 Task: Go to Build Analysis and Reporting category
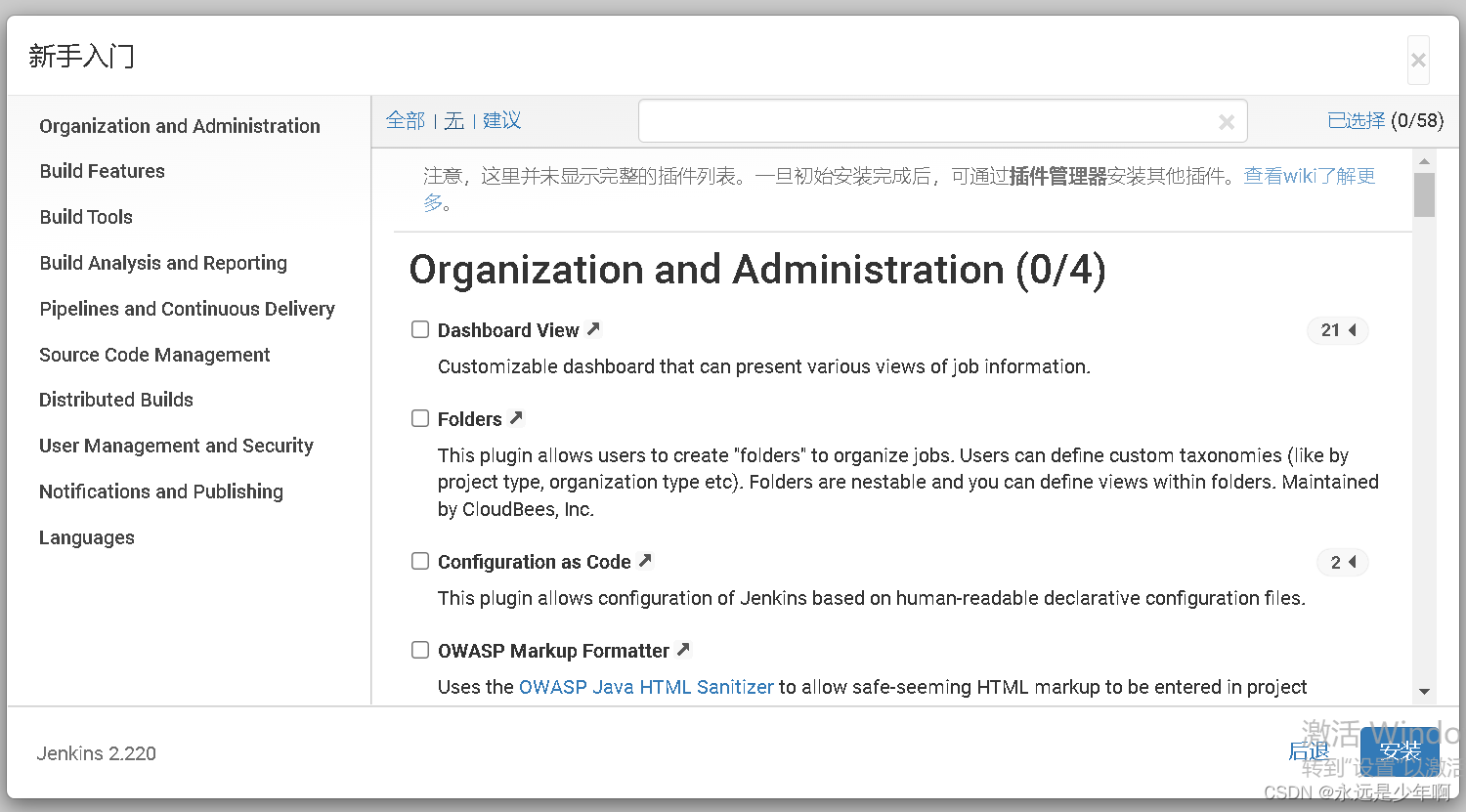click(163, 263)
